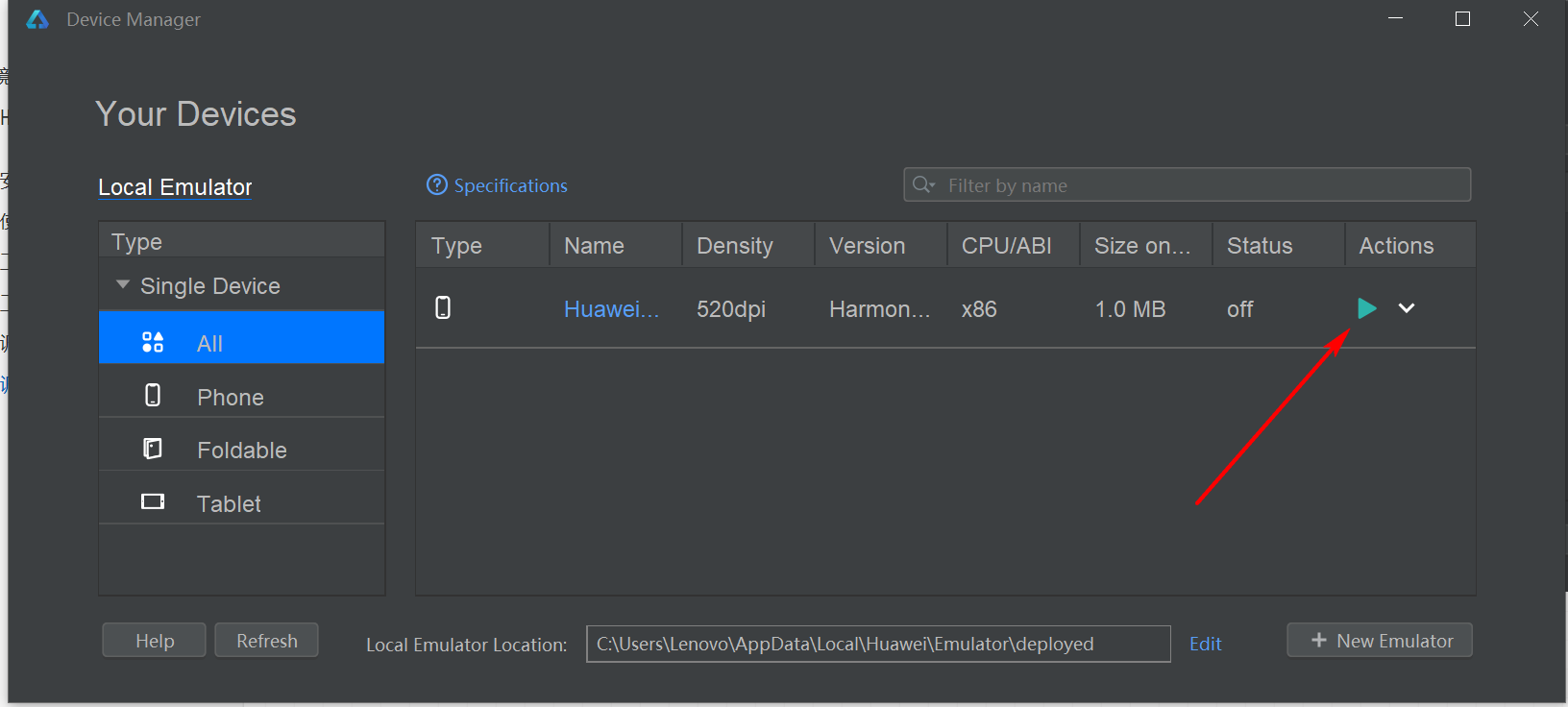Click the Tablet device icon

coord(153,502)
